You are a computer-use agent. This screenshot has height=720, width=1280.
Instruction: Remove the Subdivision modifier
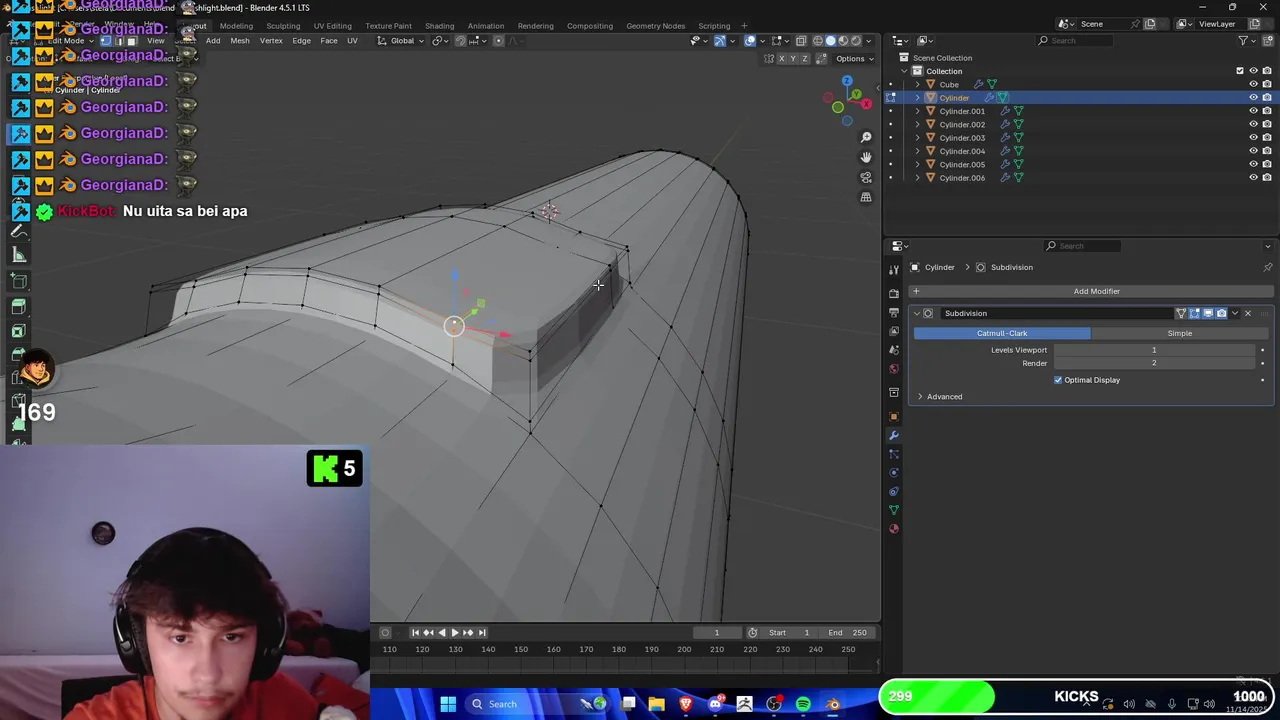[1247, 313]
